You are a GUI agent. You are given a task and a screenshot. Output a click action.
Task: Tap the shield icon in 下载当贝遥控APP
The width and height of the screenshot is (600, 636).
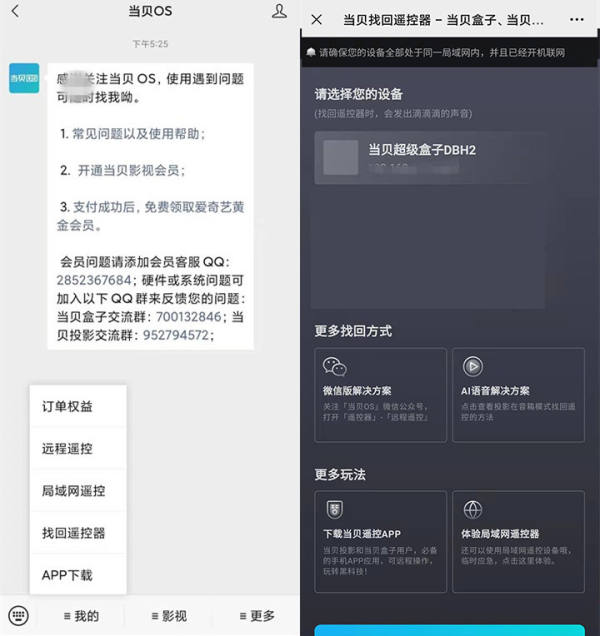[335, 509]
